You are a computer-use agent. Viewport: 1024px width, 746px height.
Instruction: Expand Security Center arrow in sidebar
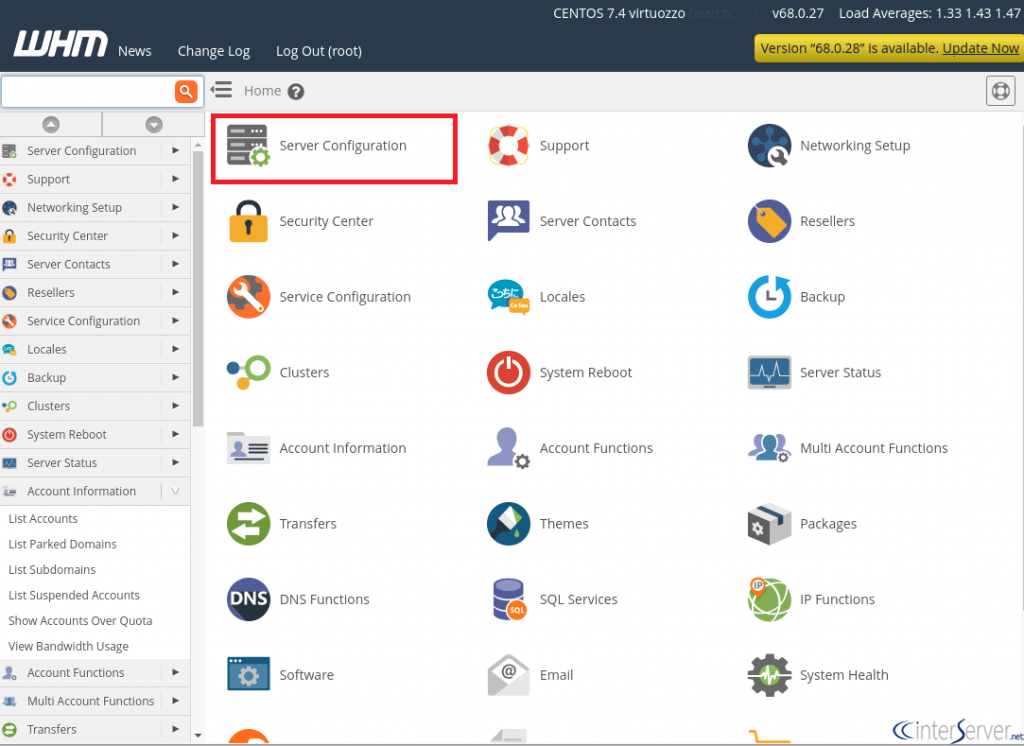tap(175, 236)
